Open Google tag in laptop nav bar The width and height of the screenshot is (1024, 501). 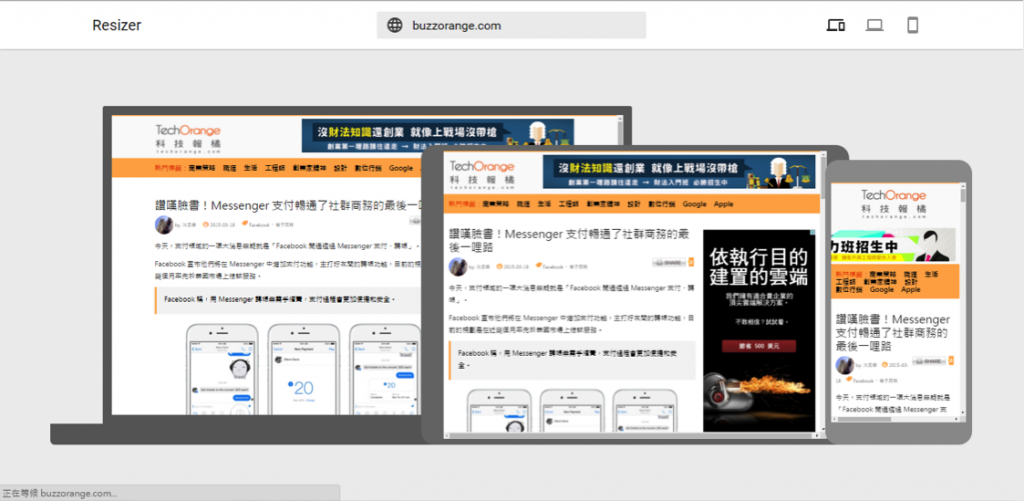(x=401, y=168)
